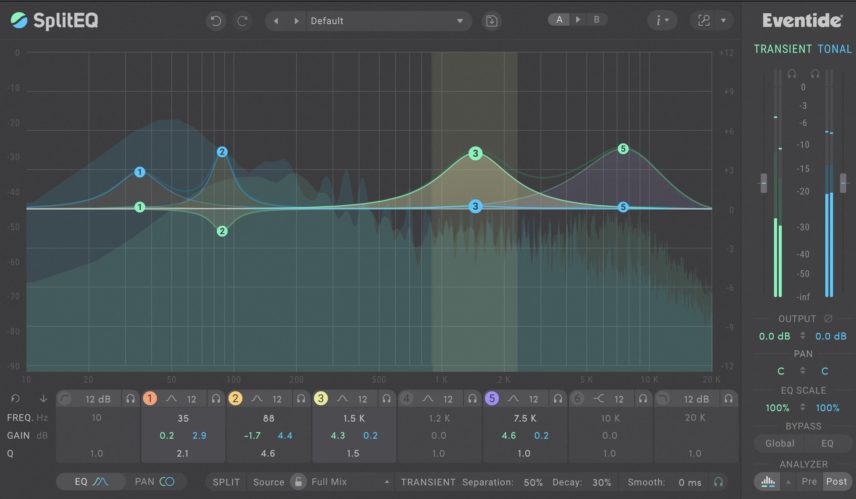Open the Default preset dropdown
Viewport: 856px width, 499px height.
[387, 21]
